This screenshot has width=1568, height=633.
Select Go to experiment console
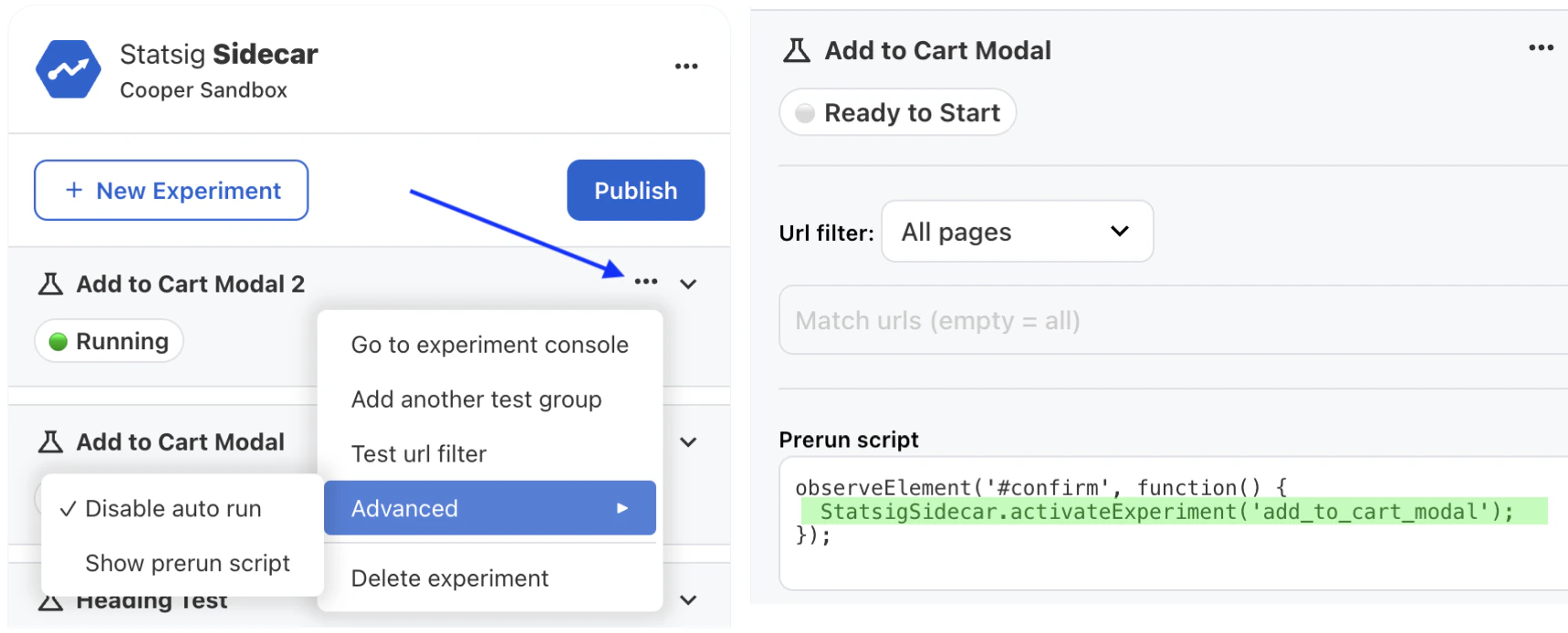490,345
